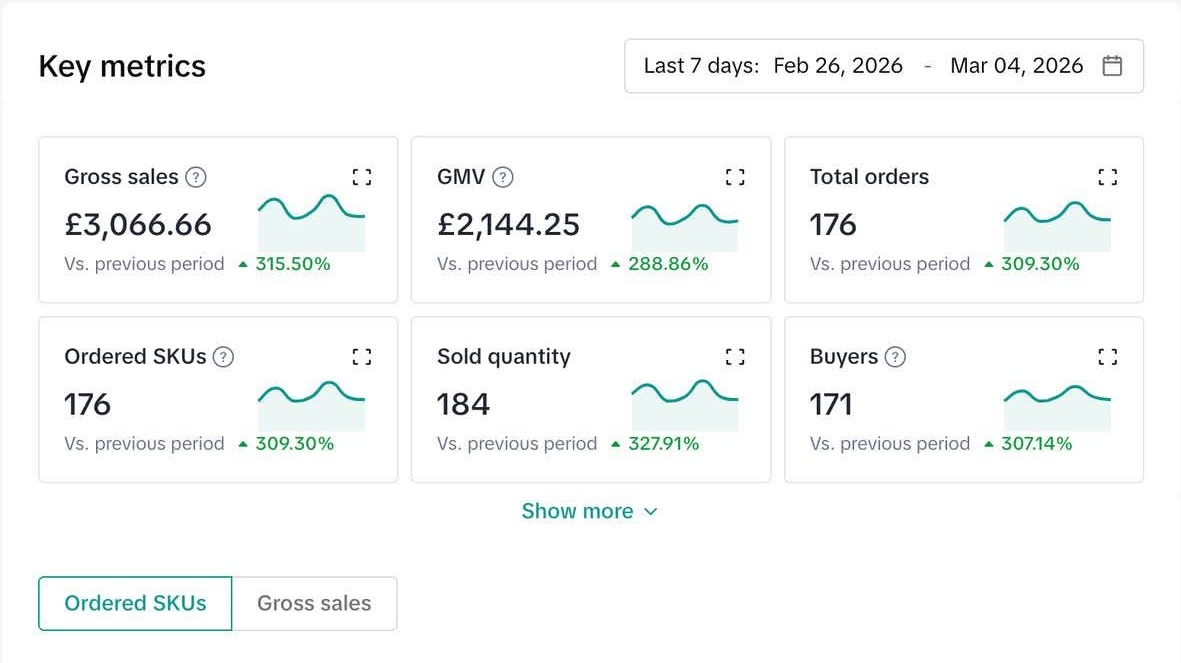Open the calendar icon in date picker
1181x663 pixels.
click(x=1112, y=66)
